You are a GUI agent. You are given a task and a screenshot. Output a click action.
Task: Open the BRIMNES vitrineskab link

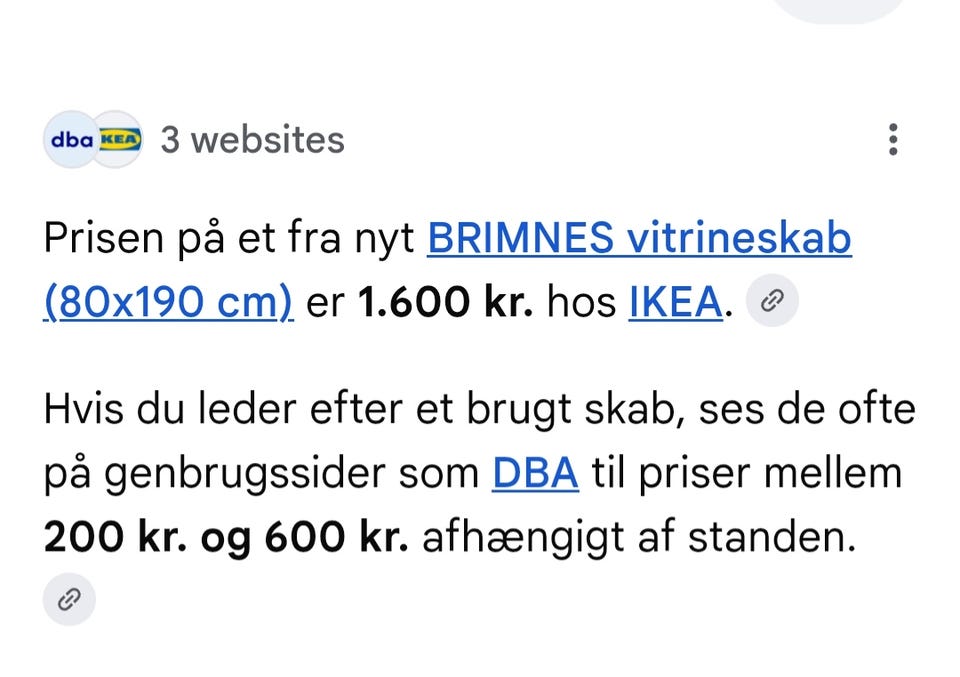click(x=639, y=238)
